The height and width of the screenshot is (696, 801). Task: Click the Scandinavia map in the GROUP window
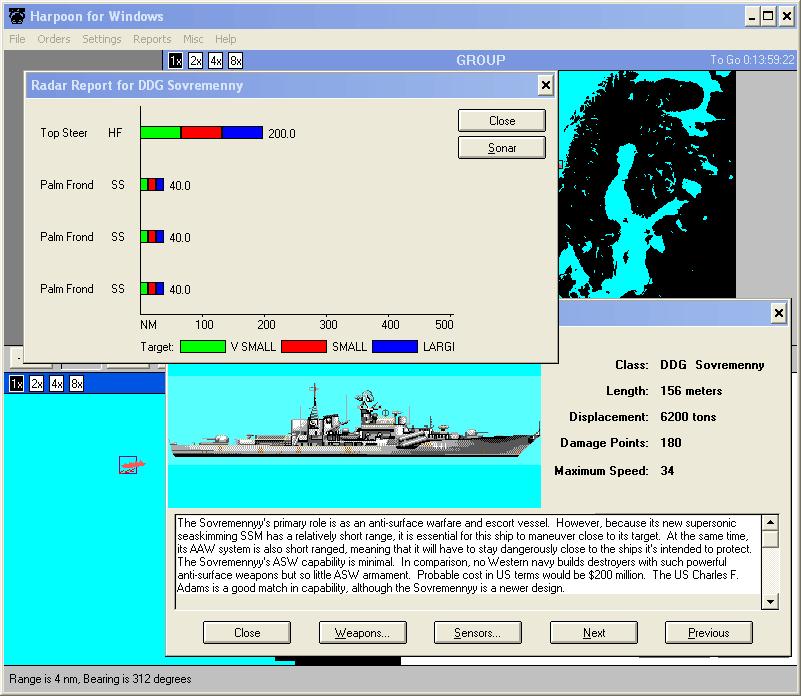coord(647,184)
